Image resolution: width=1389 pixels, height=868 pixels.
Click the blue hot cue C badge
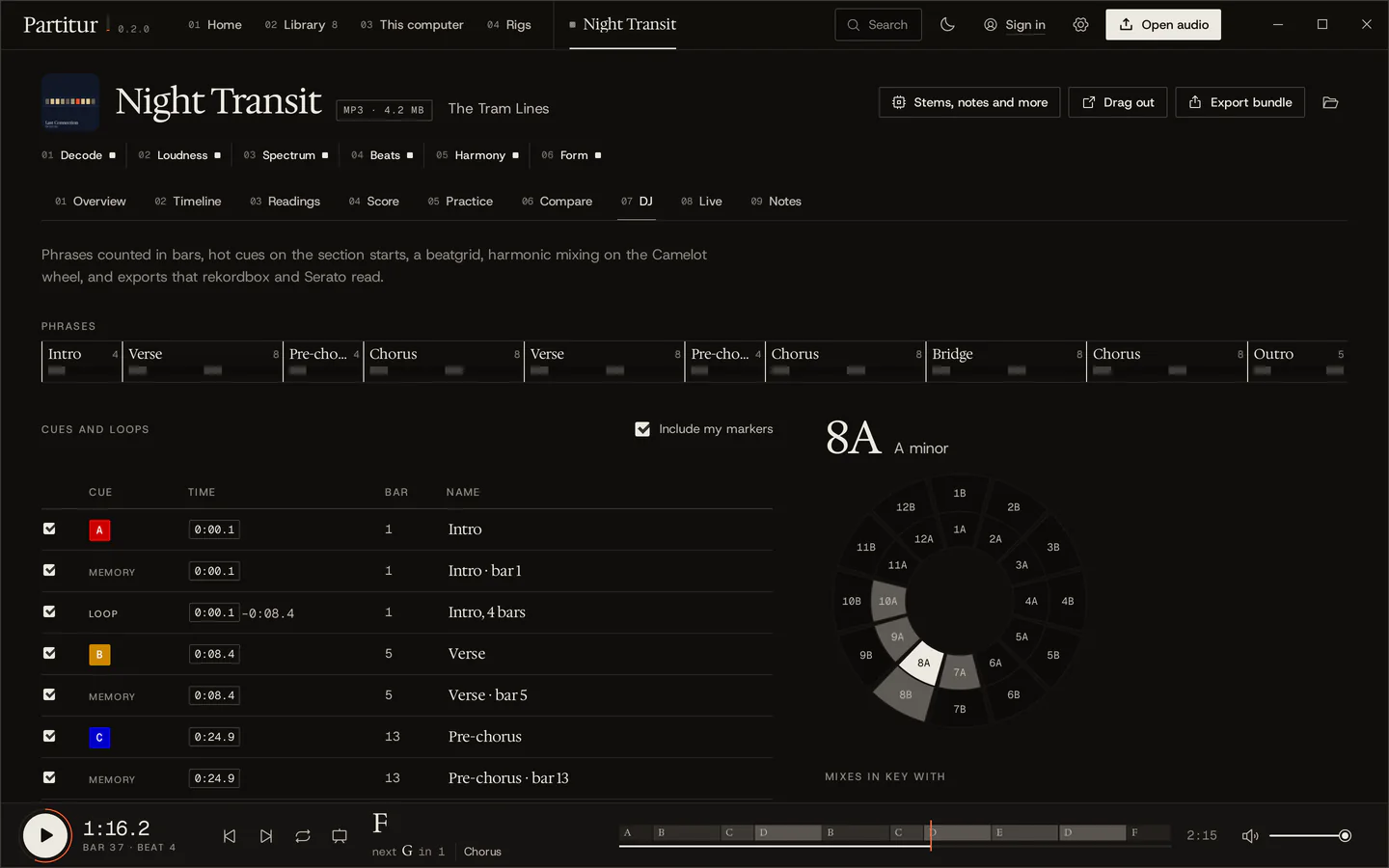click(x=99, y=738)
